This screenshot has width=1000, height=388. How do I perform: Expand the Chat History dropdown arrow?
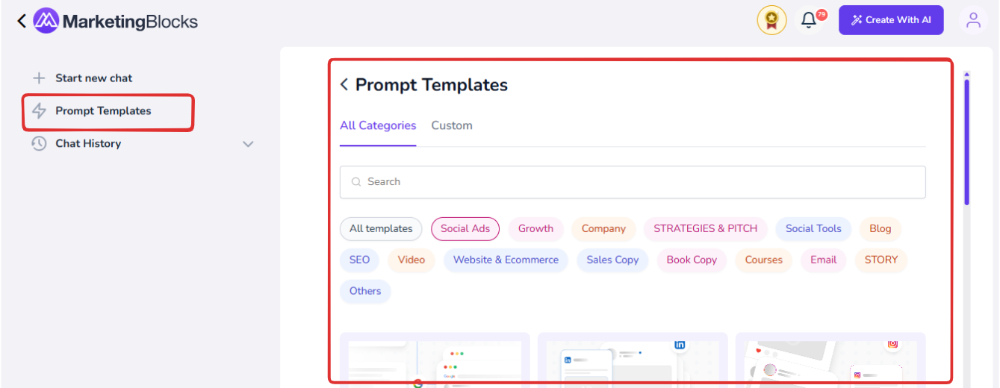[x=249, y=144]
